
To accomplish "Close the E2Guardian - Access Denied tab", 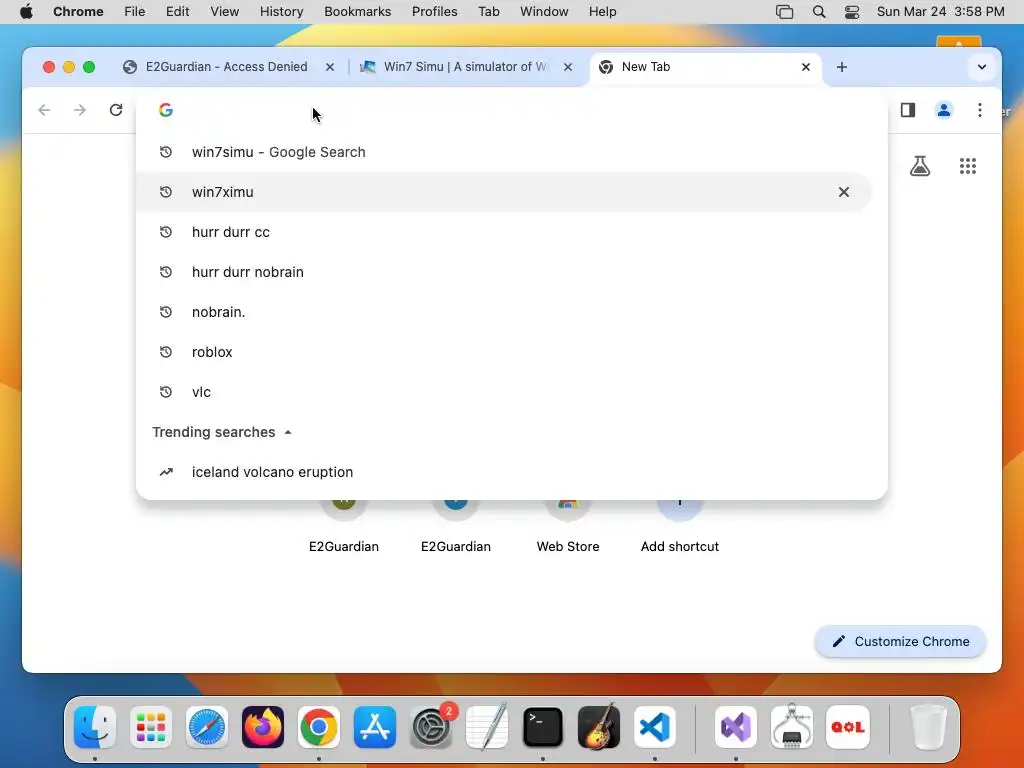I will click(x=330, y=67).
